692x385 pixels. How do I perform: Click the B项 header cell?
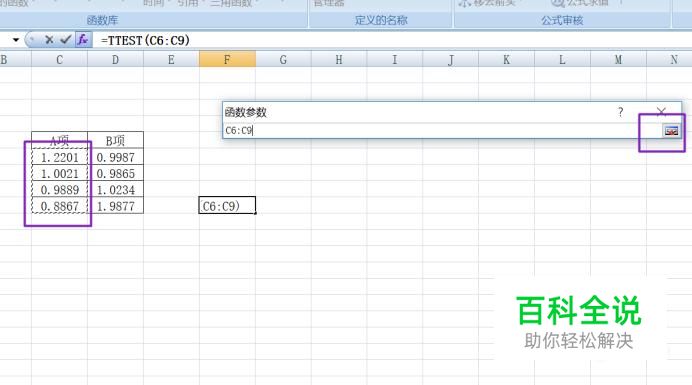[116, 140]
